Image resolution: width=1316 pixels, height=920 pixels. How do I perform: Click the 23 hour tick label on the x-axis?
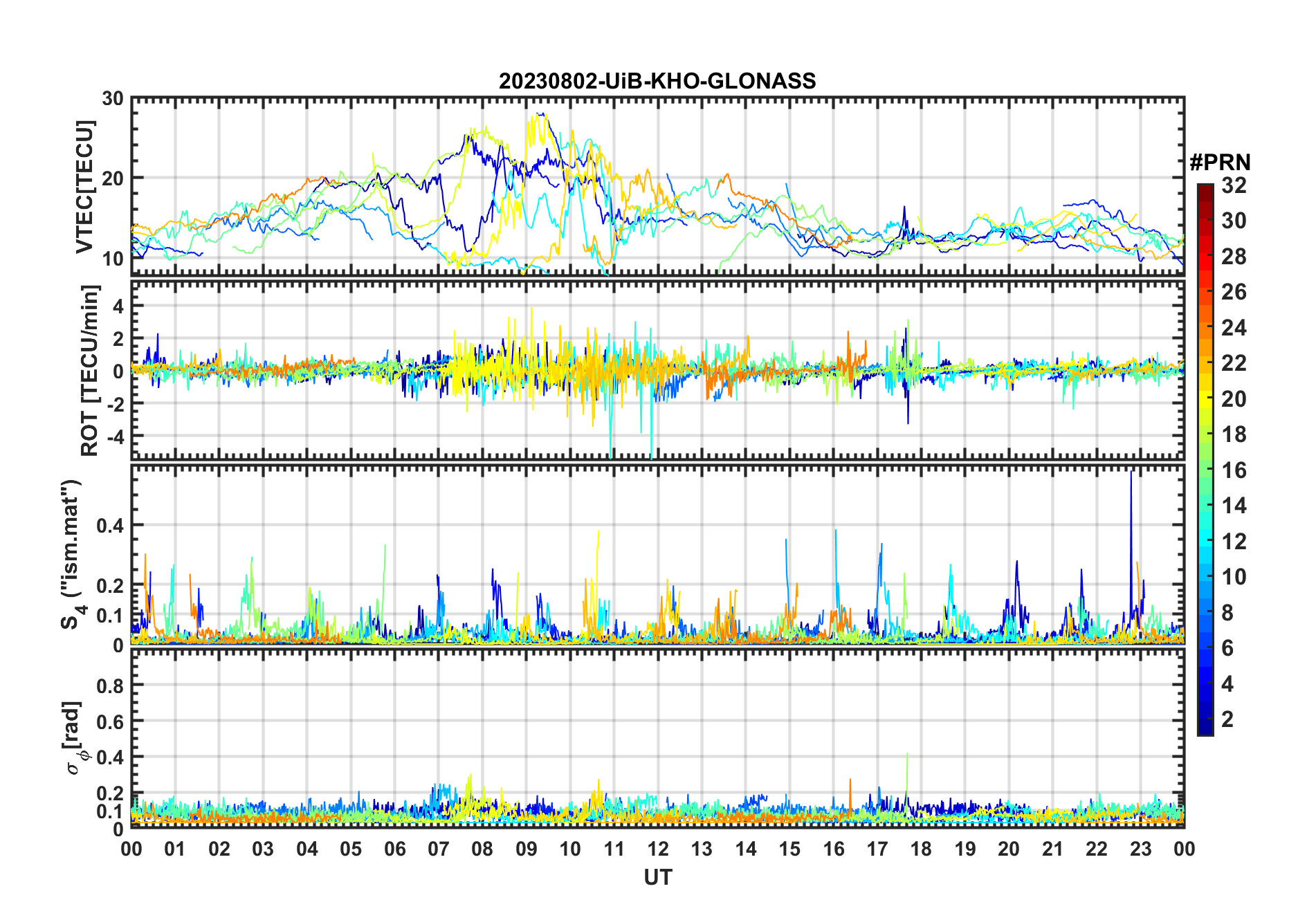pos(1140,849)
